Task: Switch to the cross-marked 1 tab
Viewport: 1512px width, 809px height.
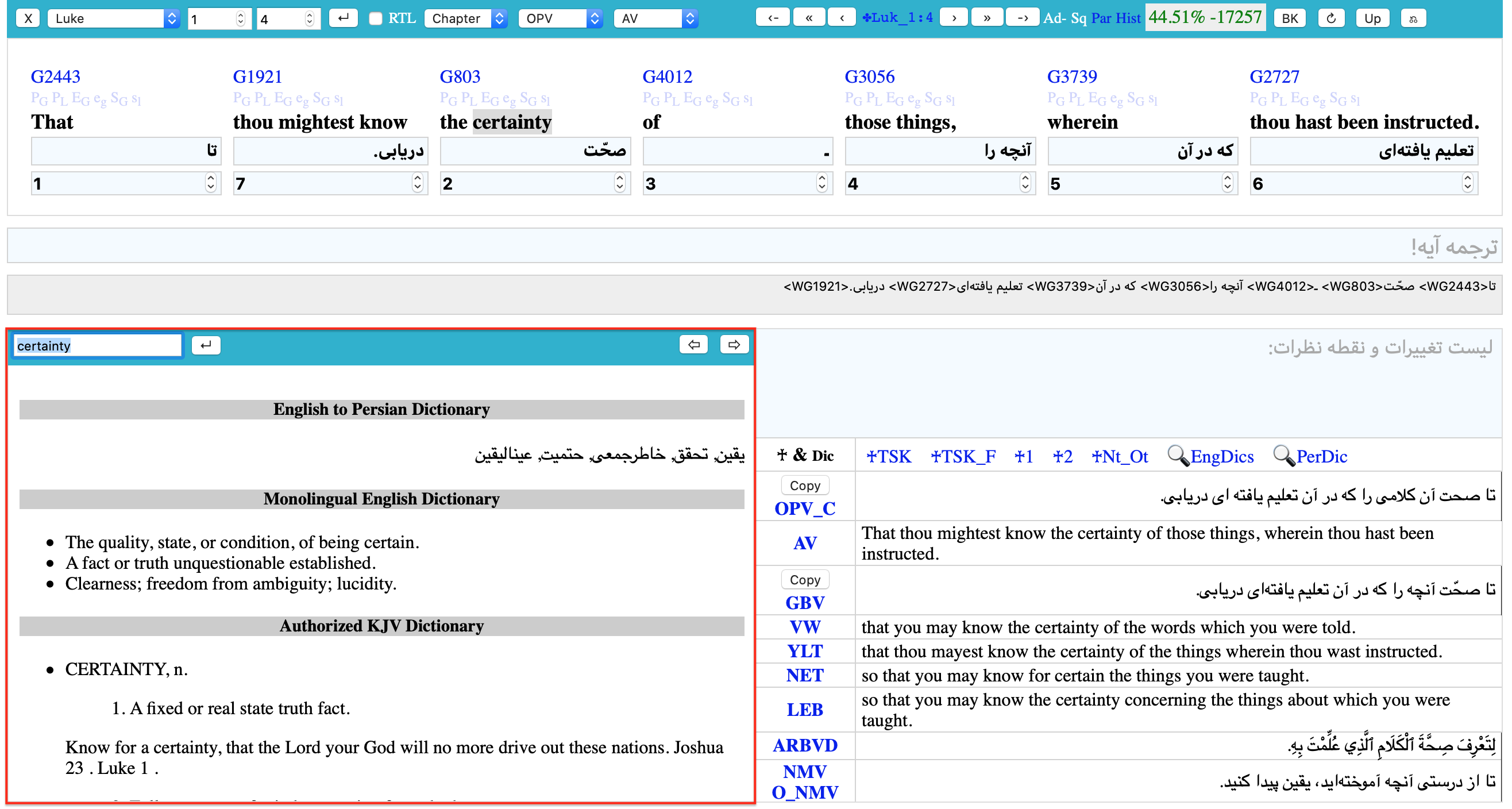Action: pos(1024,456)
